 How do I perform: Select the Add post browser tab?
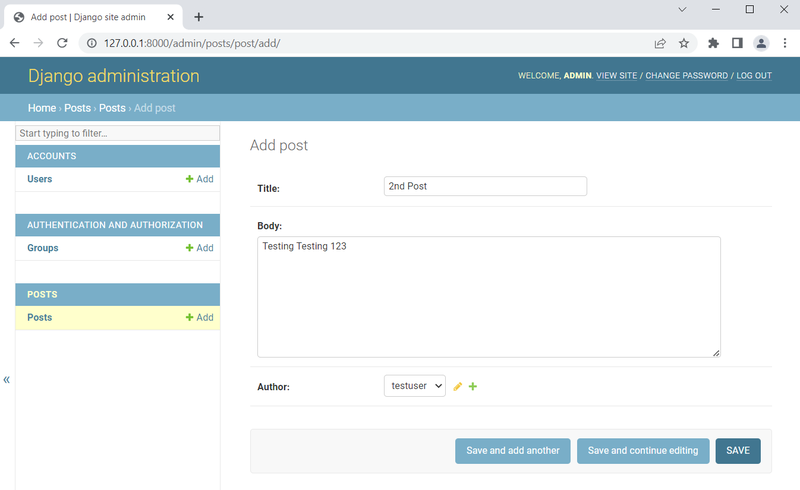[x=93, y=17]
